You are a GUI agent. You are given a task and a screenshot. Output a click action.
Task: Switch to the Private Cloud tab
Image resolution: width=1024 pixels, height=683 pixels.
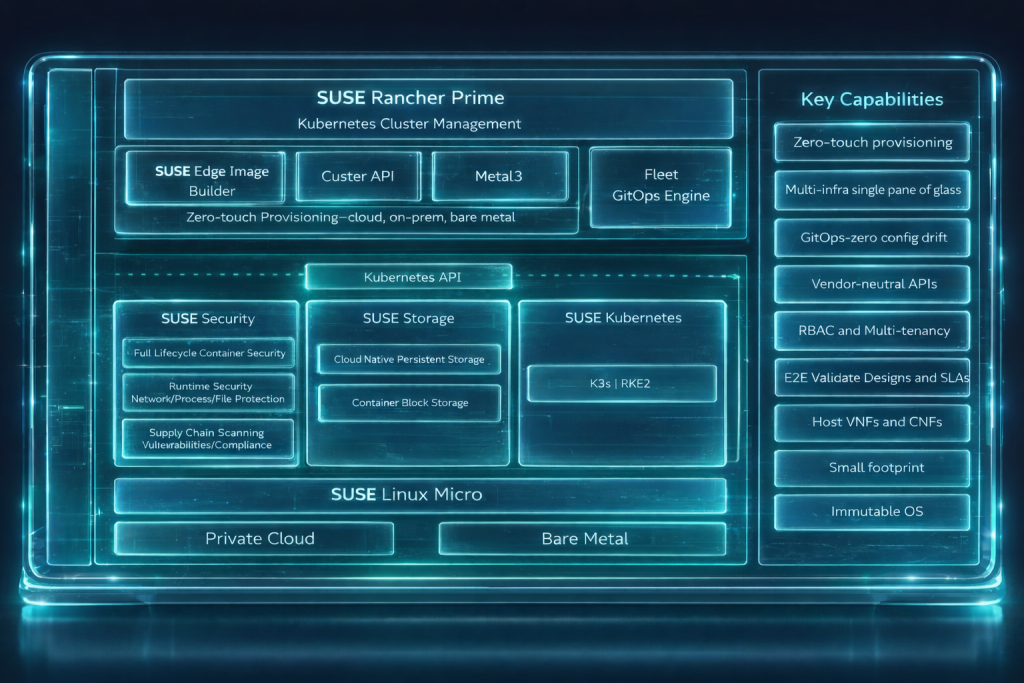point(255,538)
